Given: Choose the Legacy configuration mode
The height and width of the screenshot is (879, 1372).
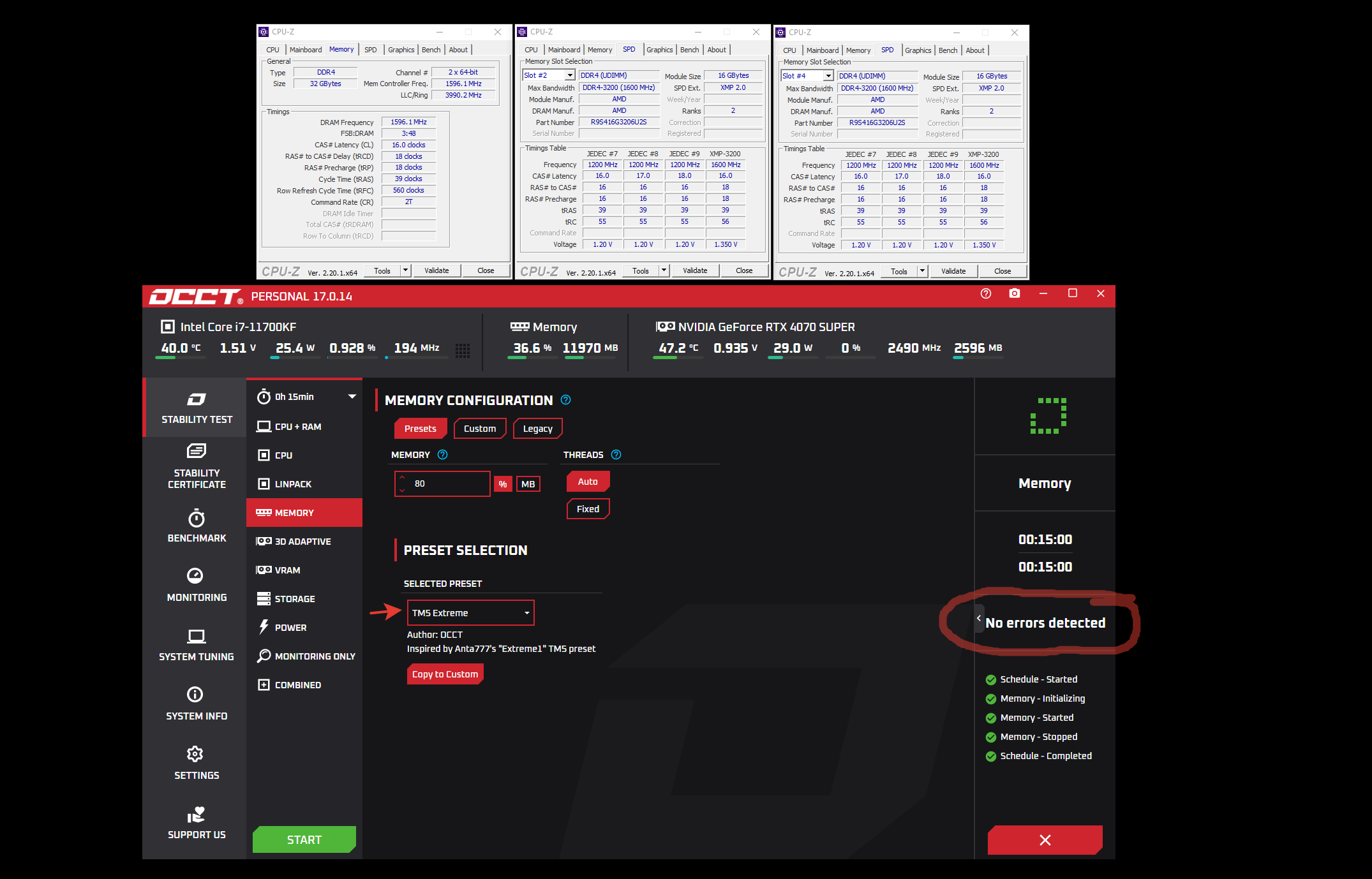Looking at the screenshot, I should pos(537,429).
